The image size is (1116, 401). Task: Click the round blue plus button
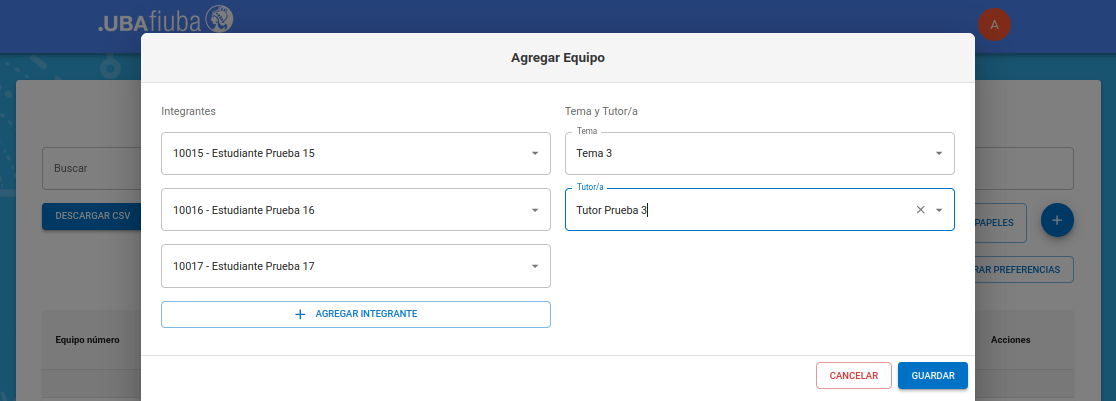coord(1057,220)
